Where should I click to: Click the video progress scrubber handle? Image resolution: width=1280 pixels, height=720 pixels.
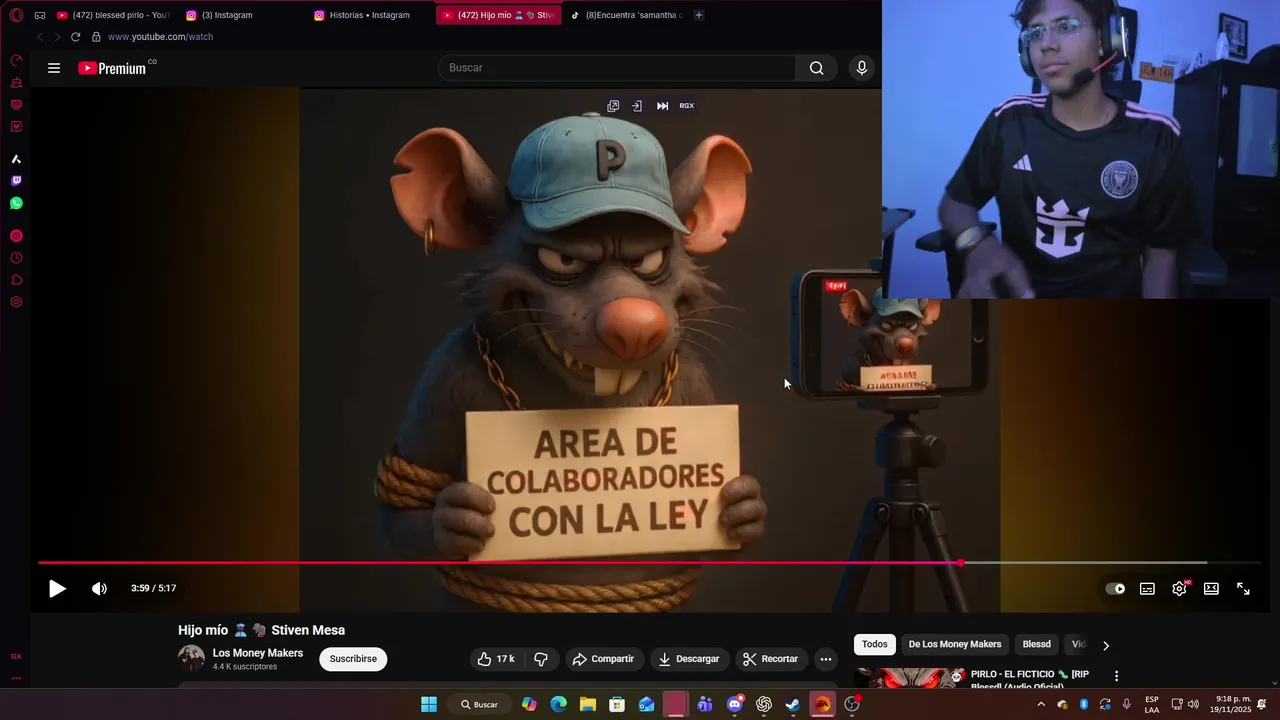[x=961, y=563]
